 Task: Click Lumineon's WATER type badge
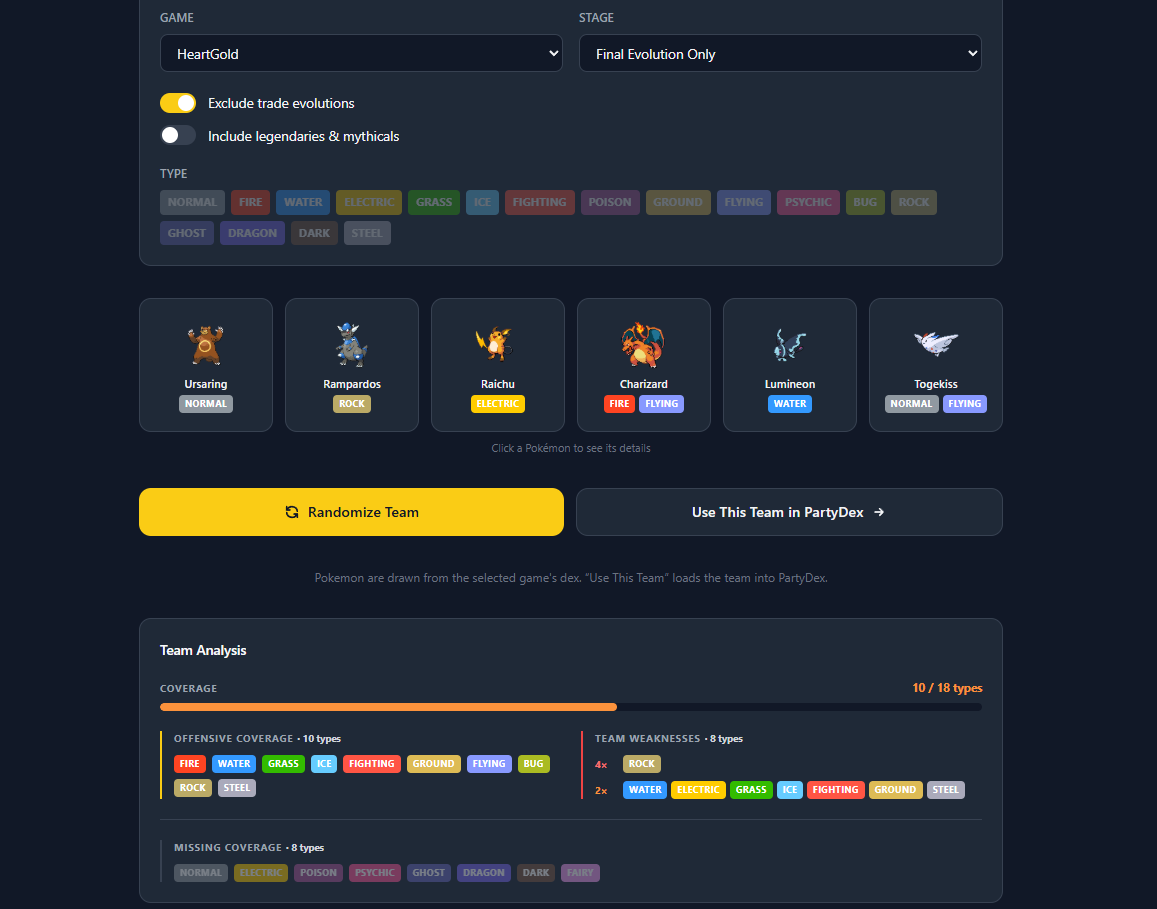(790, 404)
